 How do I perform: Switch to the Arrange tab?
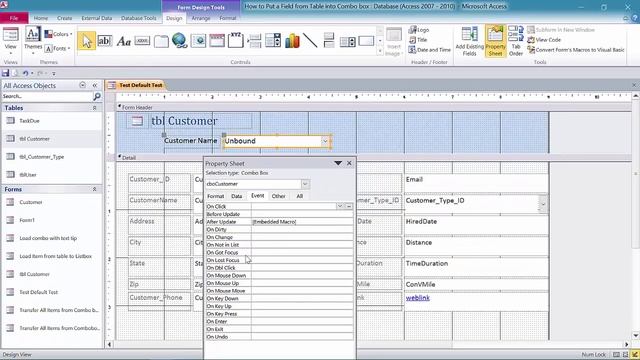(201, 18)
